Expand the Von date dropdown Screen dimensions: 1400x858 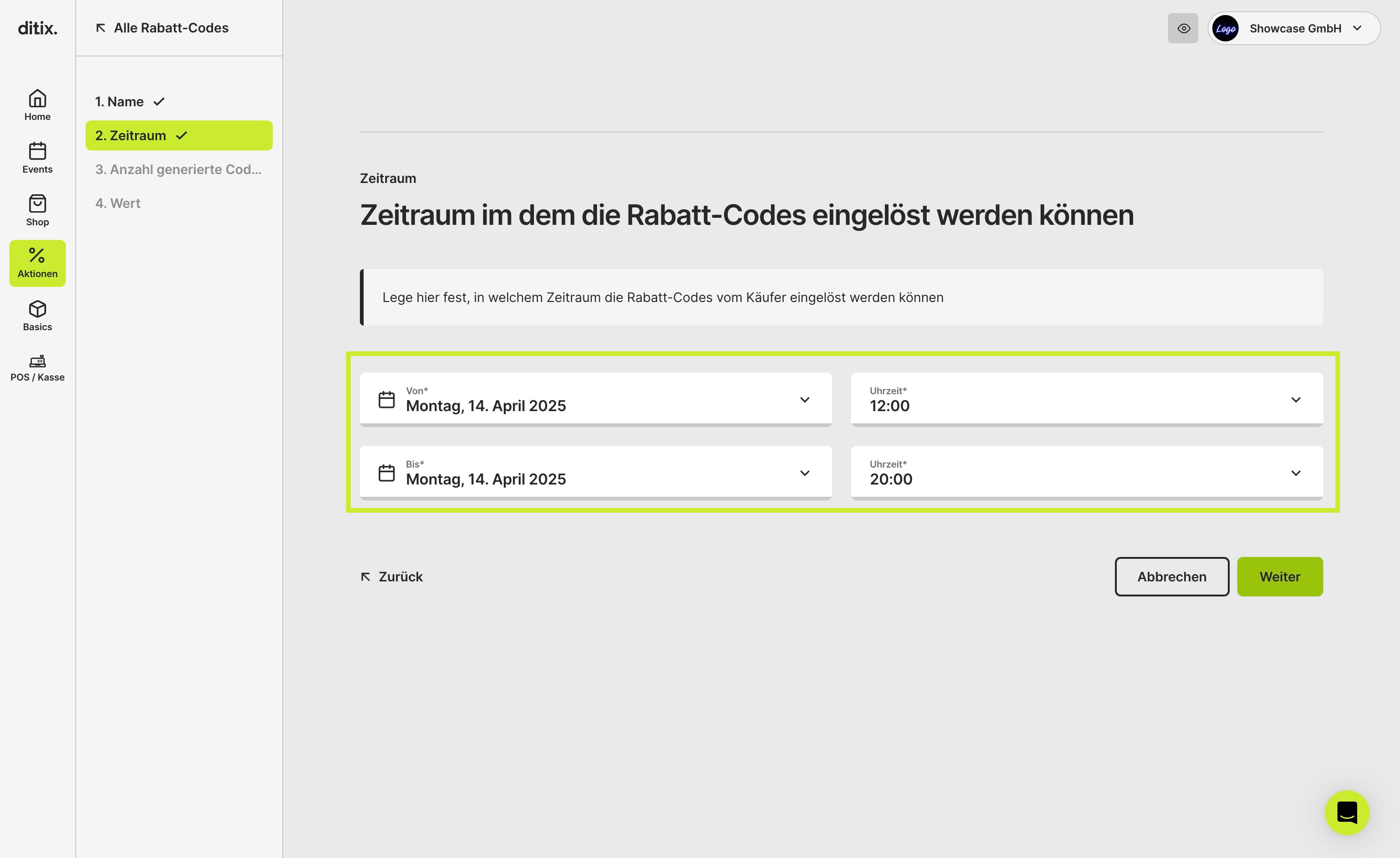[596, 399]
